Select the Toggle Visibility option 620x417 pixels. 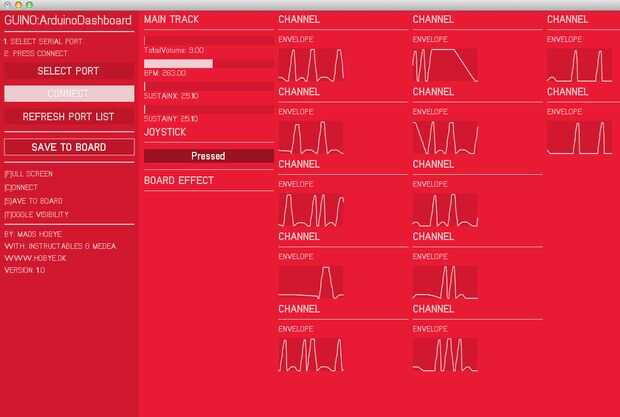[x=36, y=215]
